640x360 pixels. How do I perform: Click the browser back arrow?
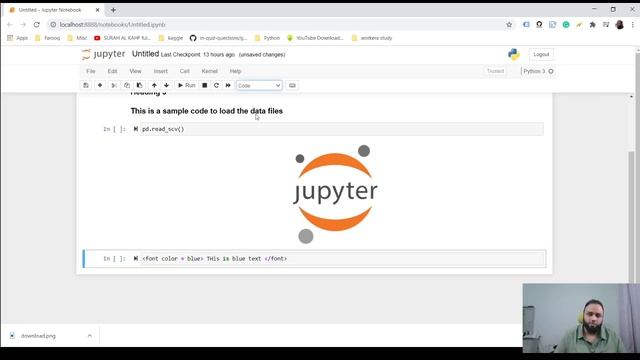click(x=10, y=24)
